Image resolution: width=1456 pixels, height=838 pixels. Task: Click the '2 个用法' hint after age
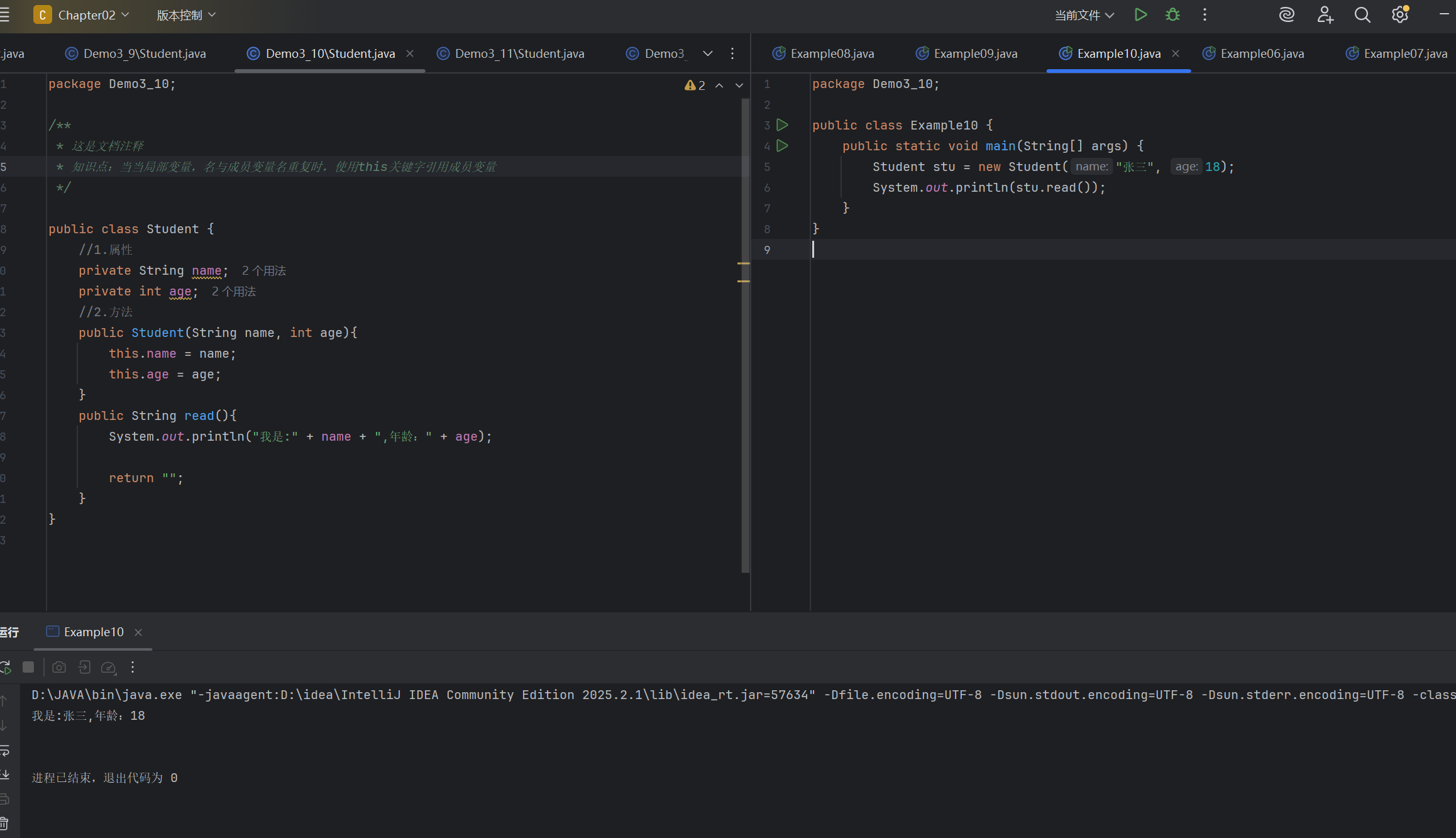coord(234,292)
